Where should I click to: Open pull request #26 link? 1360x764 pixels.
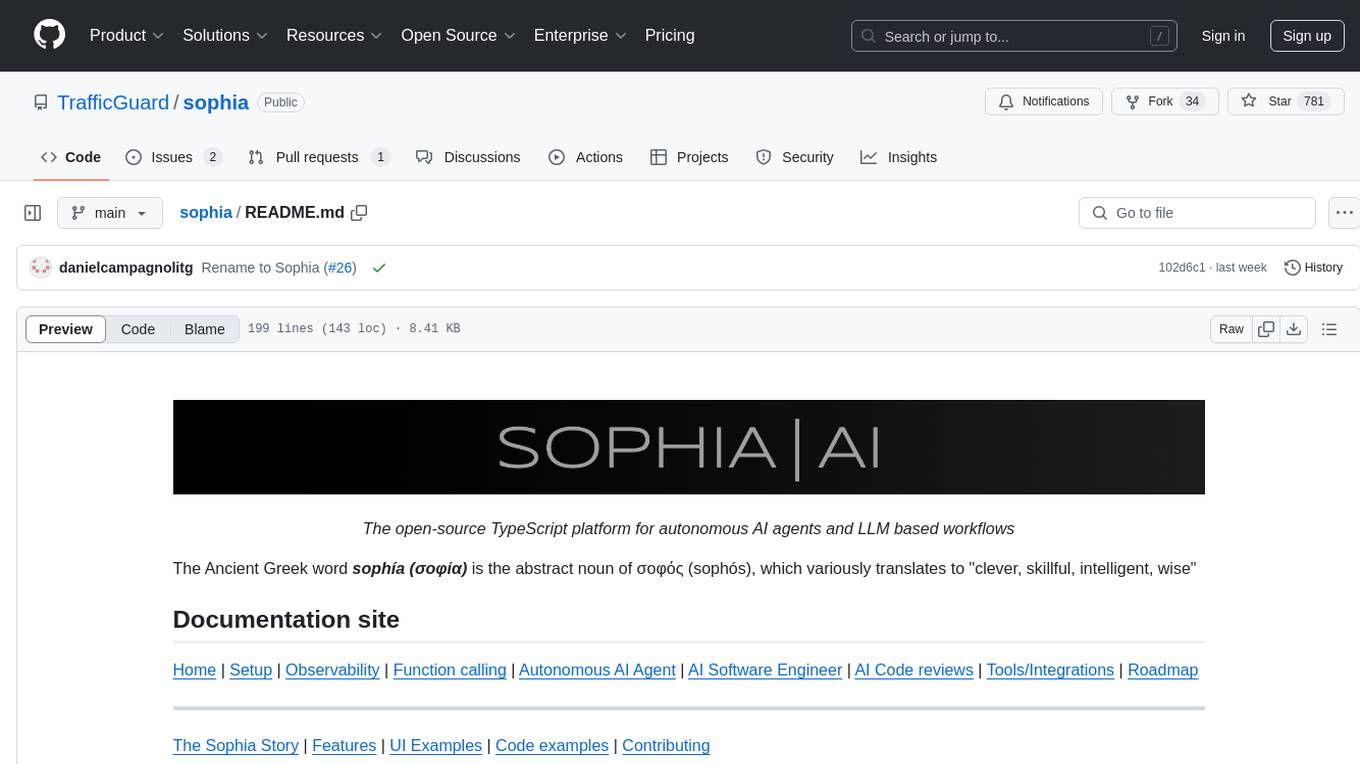coord(340,268)
